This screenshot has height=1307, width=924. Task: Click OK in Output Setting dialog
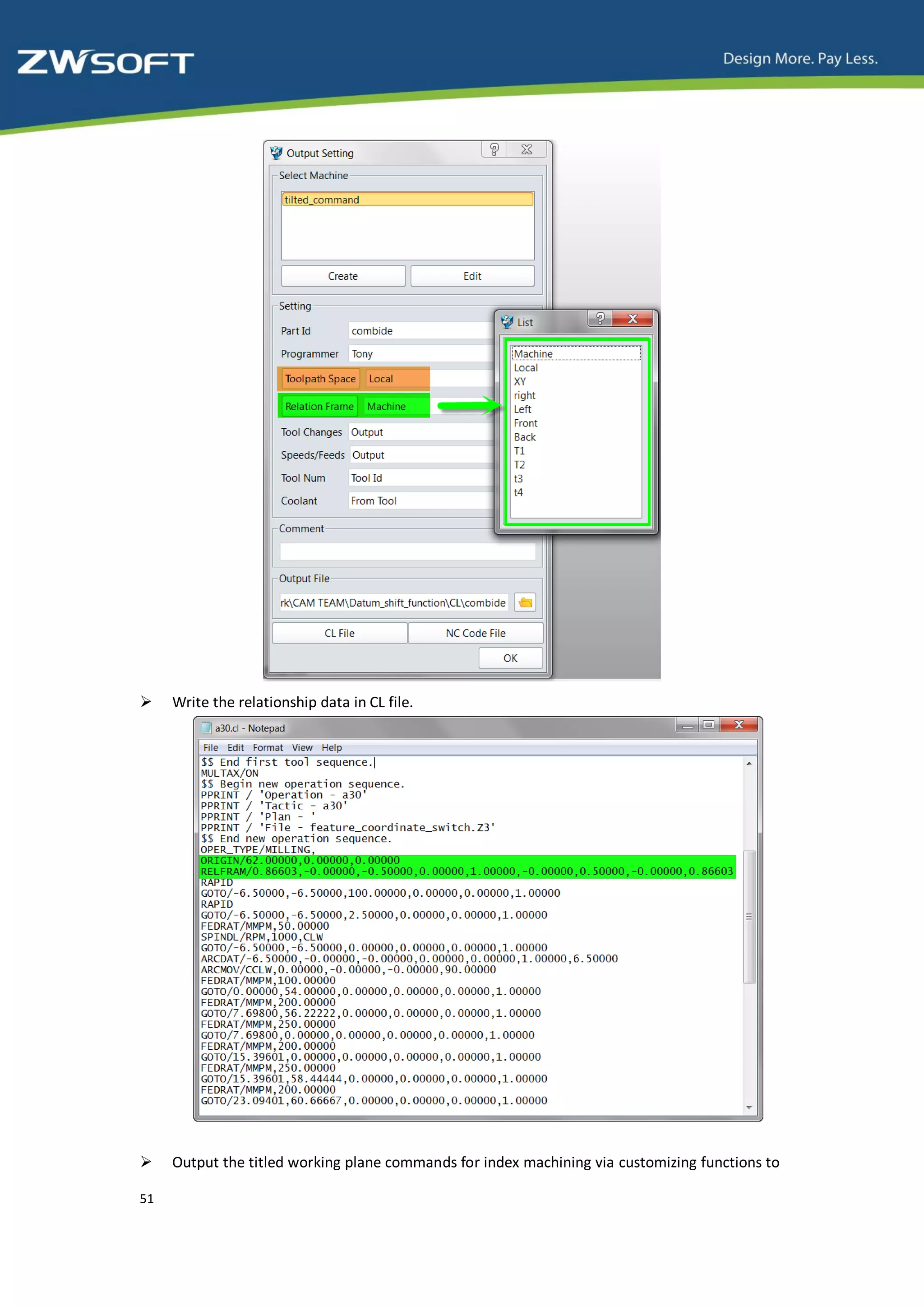510,658
